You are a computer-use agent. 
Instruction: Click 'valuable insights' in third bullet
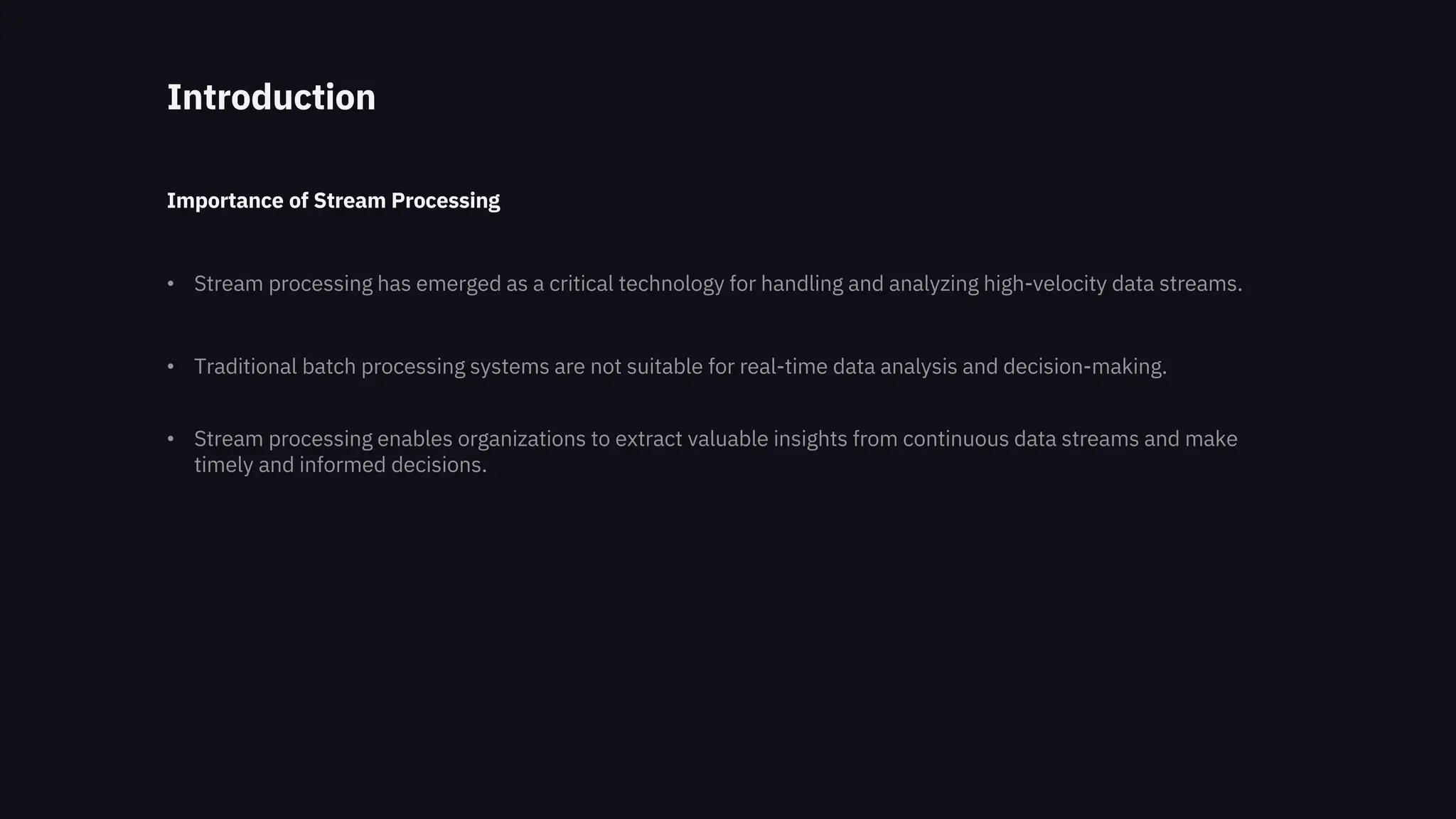point(767,439)
